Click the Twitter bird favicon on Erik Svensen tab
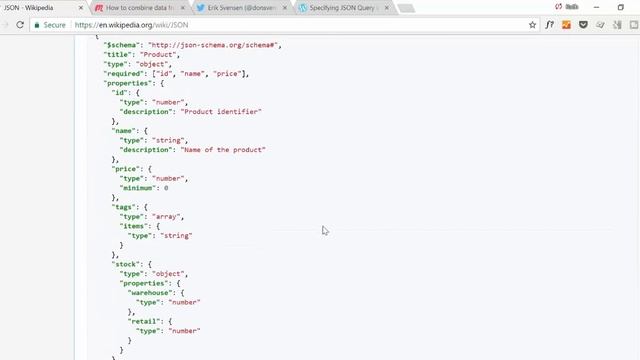 coord(200,8)
